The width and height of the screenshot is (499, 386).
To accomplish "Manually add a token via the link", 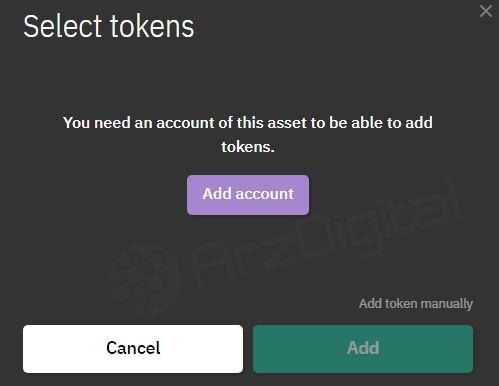I will pyautogui.click(x=416, y=304).
